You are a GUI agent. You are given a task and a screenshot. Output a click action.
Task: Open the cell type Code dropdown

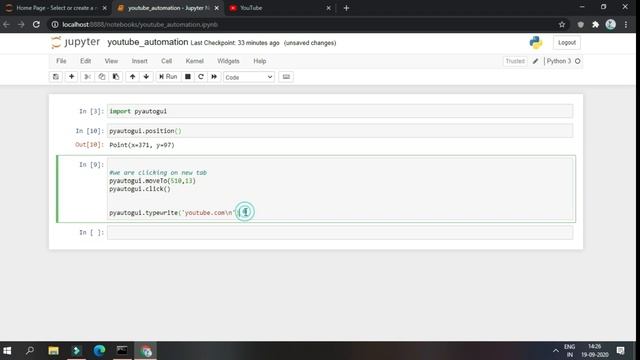pos(249,77)
